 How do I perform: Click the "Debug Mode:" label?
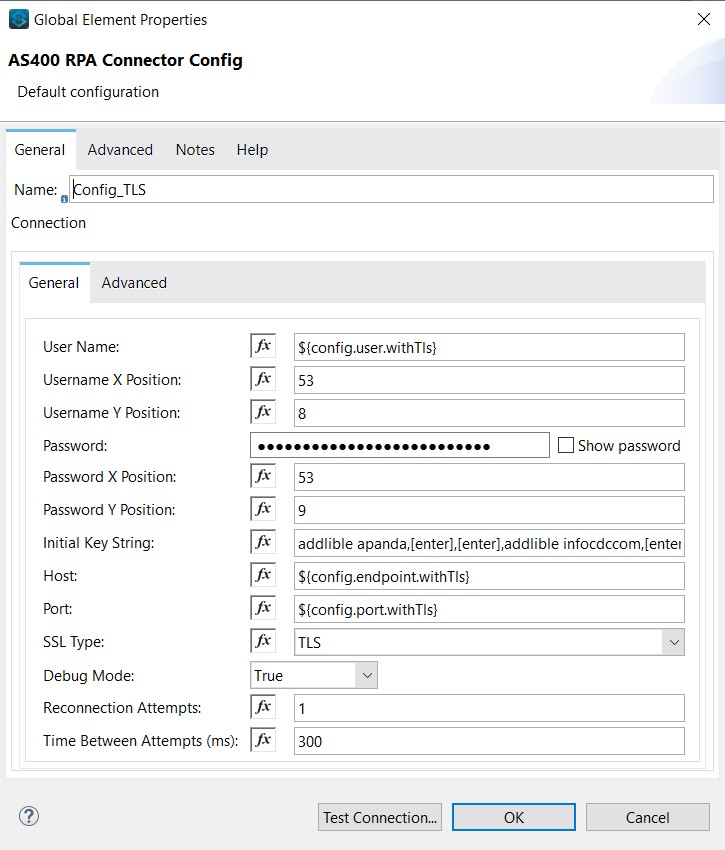click(88, 675)
